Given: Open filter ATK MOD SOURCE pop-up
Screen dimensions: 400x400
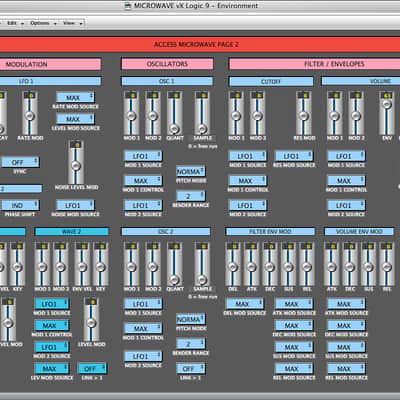Looking at the screenshot, I should (294, 304).
